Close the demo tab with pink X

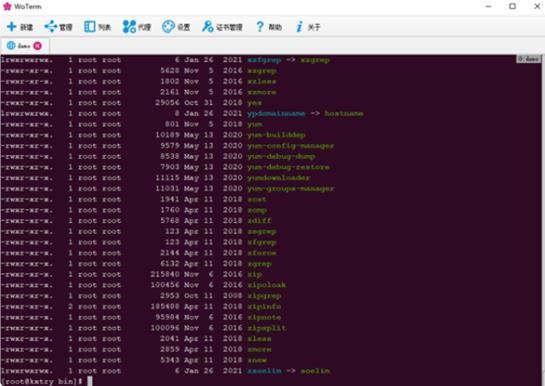[x=38, y=46]
